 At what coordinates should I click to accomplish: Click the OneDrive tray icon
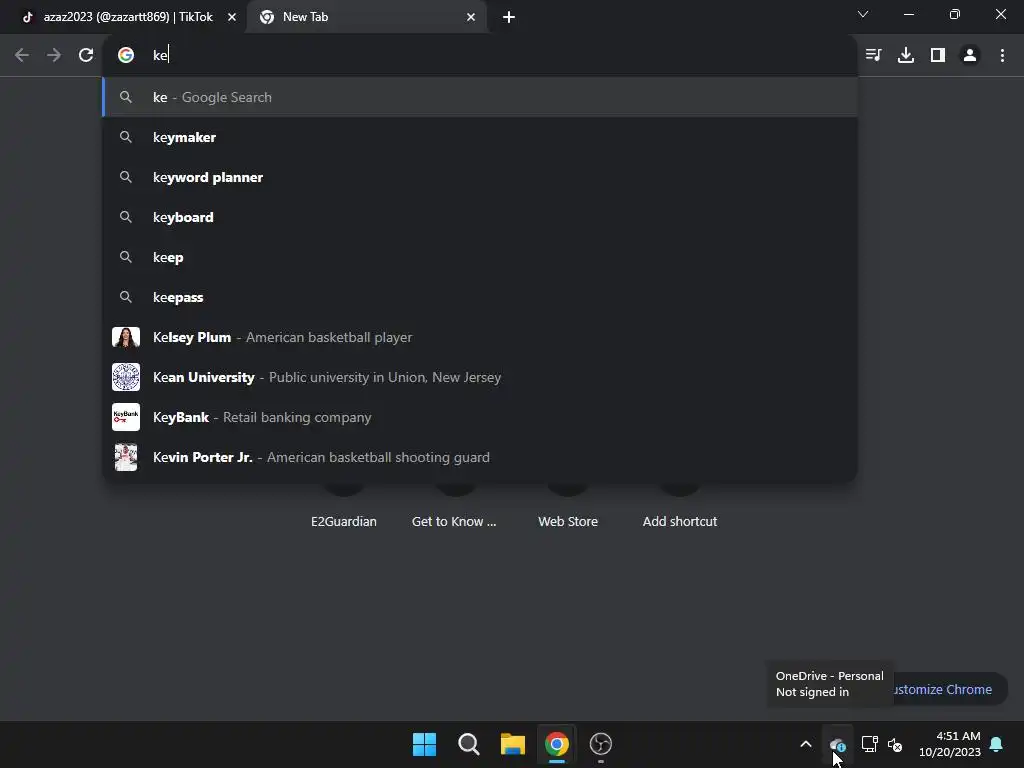point(837,744)
